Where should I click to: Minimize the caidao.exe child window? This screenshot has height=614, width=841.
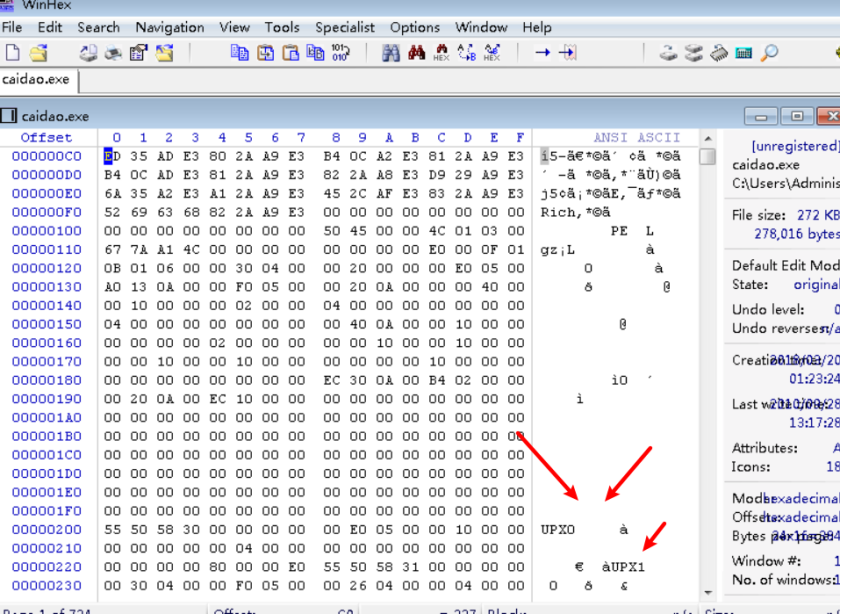761,116
